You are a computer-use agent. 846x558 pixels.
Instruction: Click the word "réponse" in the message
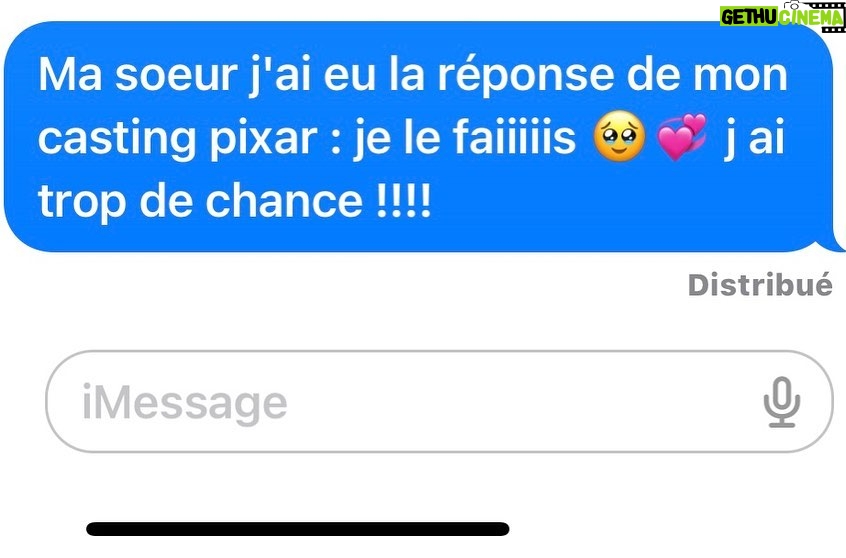(526, 76)
